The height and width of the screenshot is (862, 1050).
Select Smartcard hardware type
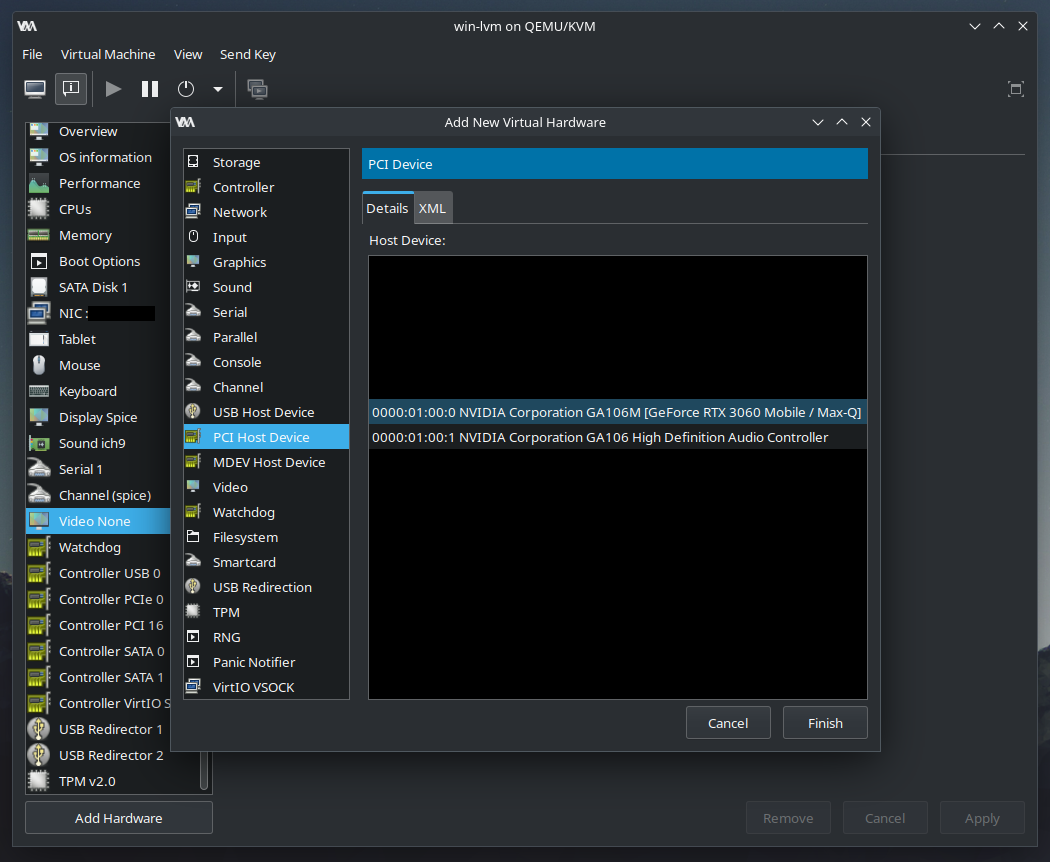click(267, 563)
